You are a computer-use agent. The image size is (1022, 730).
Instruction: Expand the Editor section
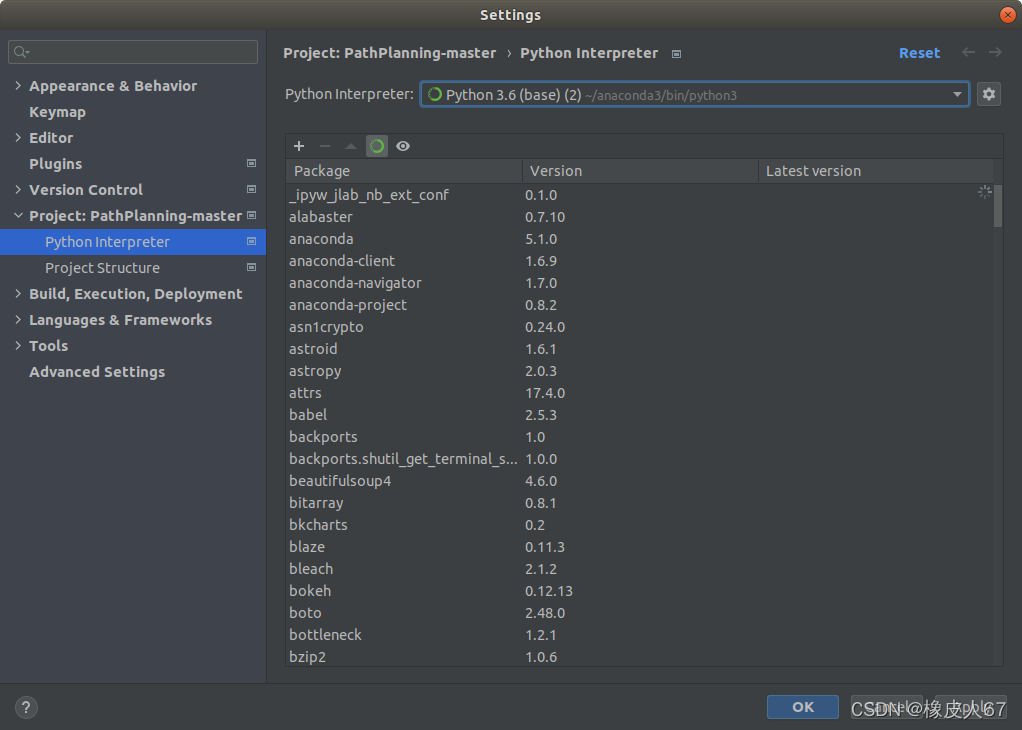pyautogui.click(x=18, y=138)
